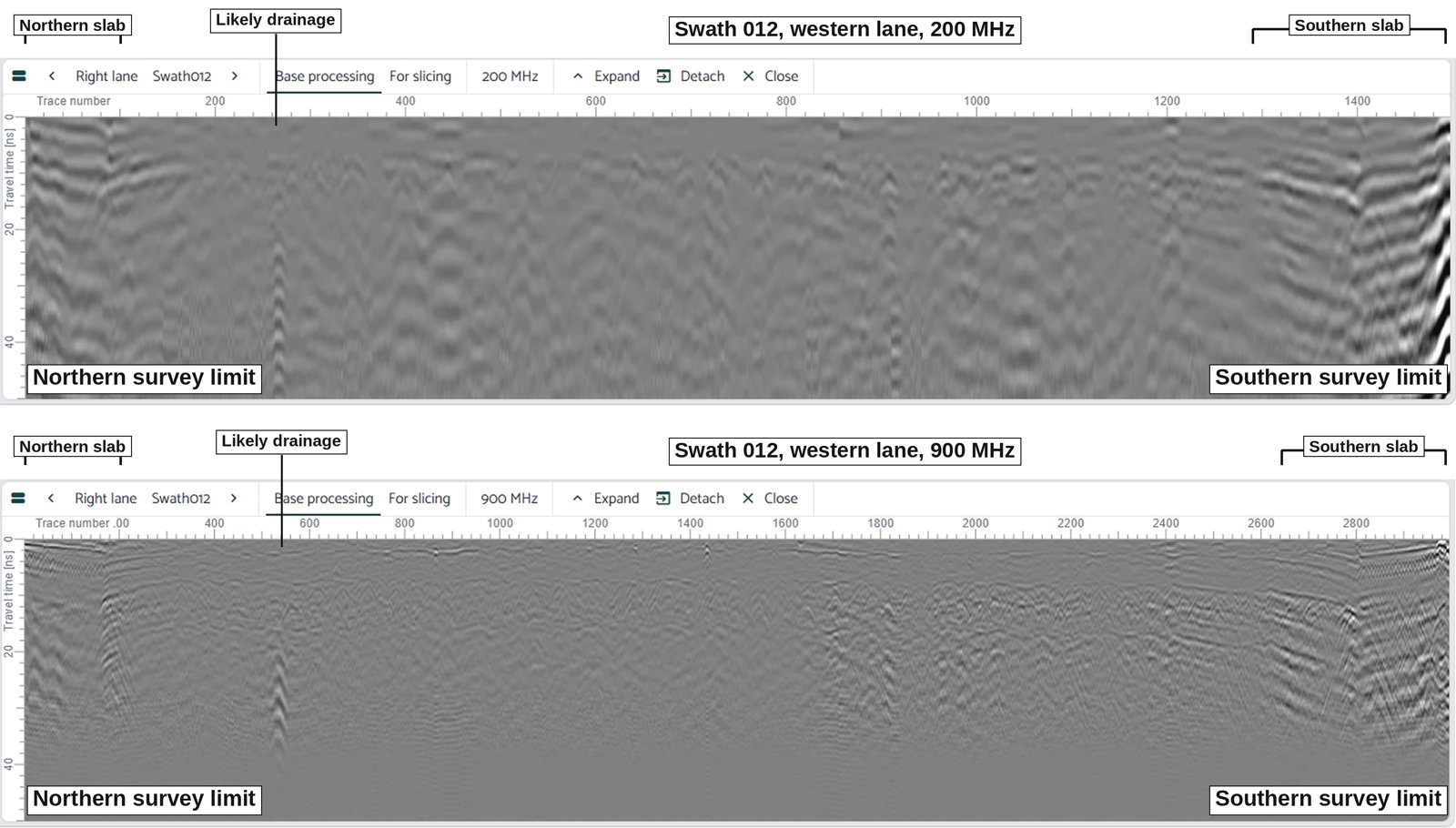Click Right lane label in the 200 MHz panel

tap(106, 76)
